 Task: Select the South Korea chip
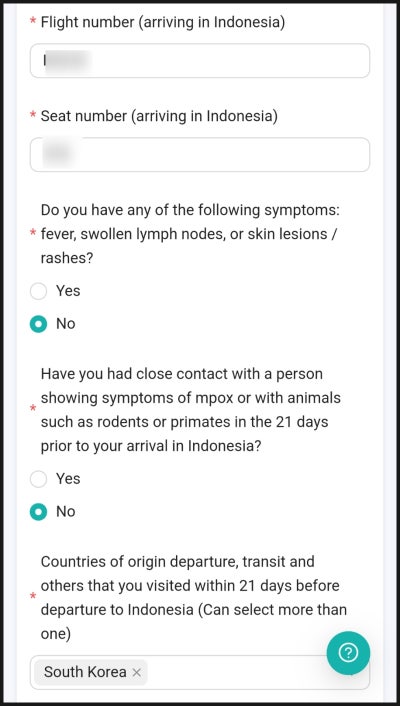pyautogui.click(x=91, y=672)
